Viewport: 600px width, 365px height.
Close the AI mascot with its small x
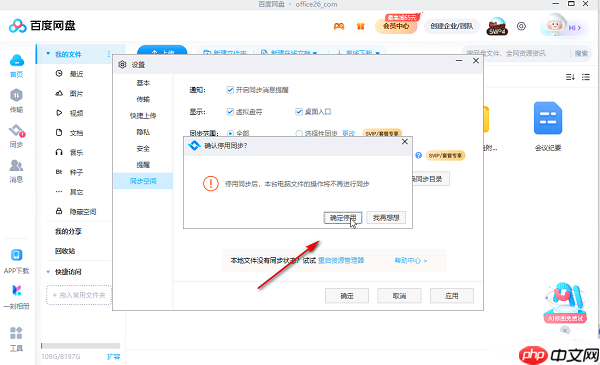(x=565, y=330)
